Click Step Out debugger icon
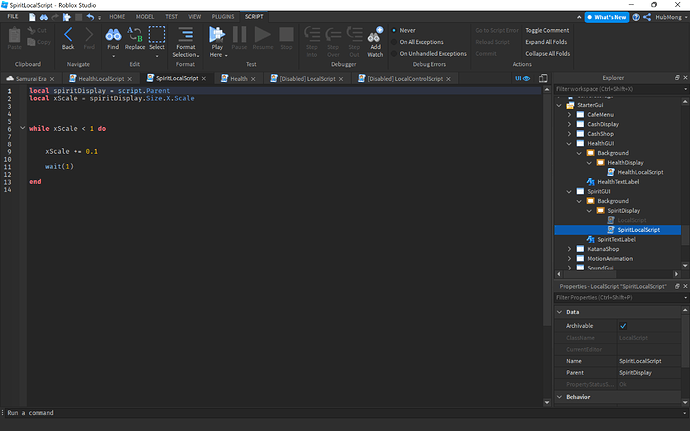Viewport: 690px width, 431px height. pos(354,35)
